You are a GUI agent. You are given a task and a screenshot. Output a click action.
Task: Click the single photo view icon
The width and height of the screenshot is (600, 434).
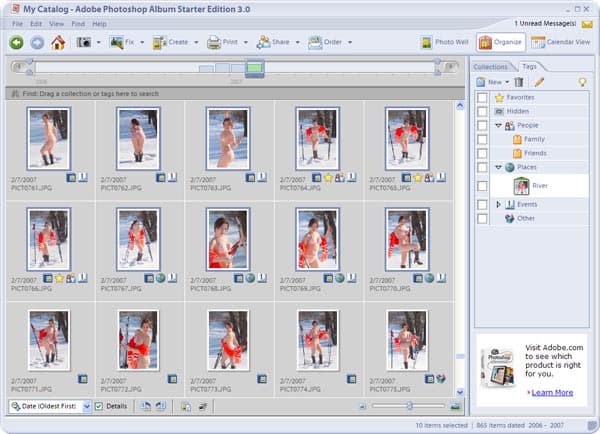[x=455, y=406]
